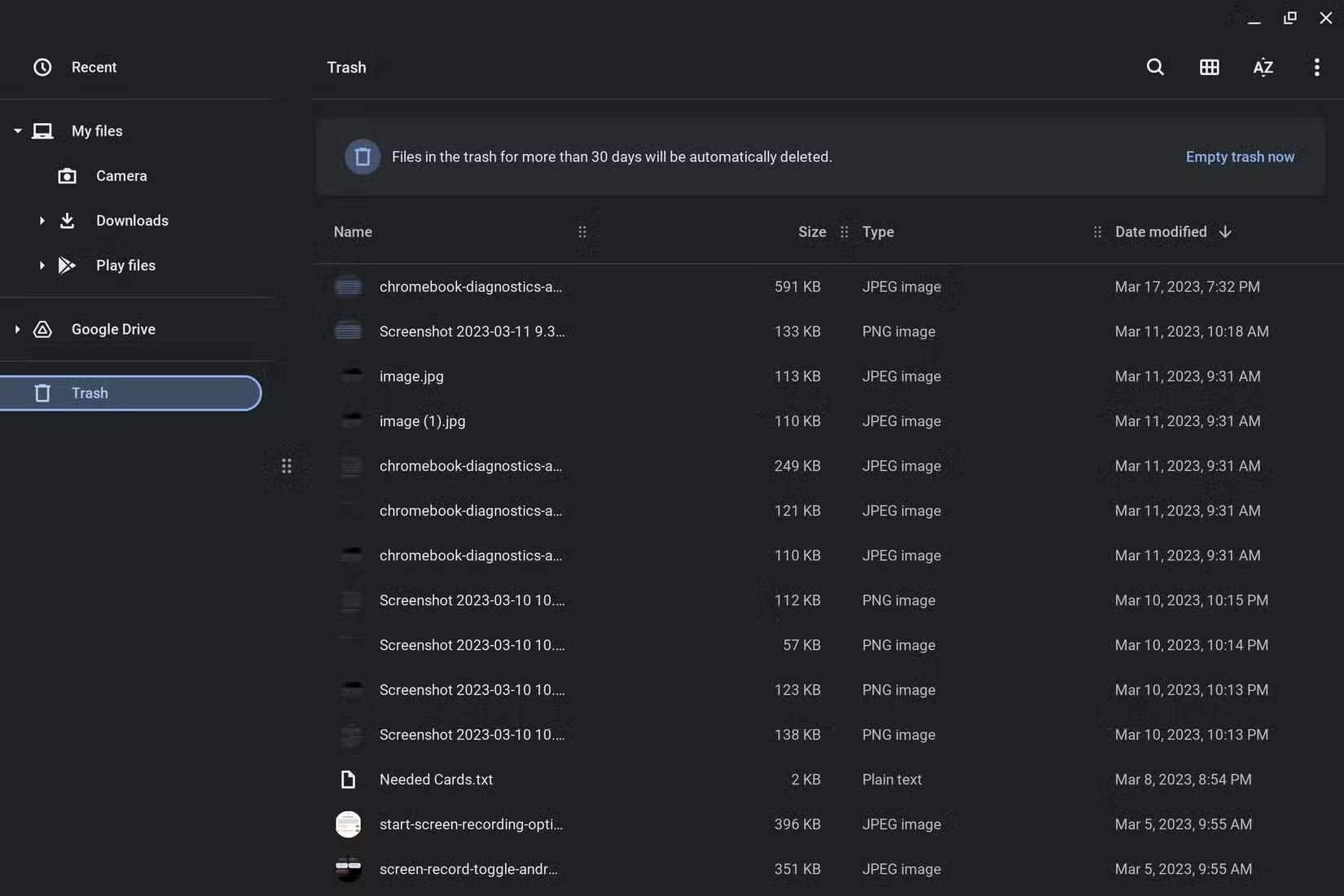The image size is (1344, 896).
Task: Click the trash can icon in the banner
Action: tap(362, 157)
